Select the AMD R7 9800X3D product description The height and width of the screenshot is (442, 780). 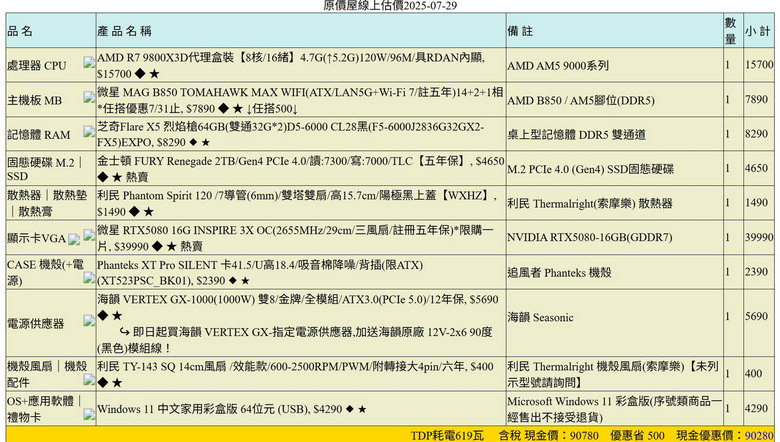pyautogui.click(x=291, y=66)
